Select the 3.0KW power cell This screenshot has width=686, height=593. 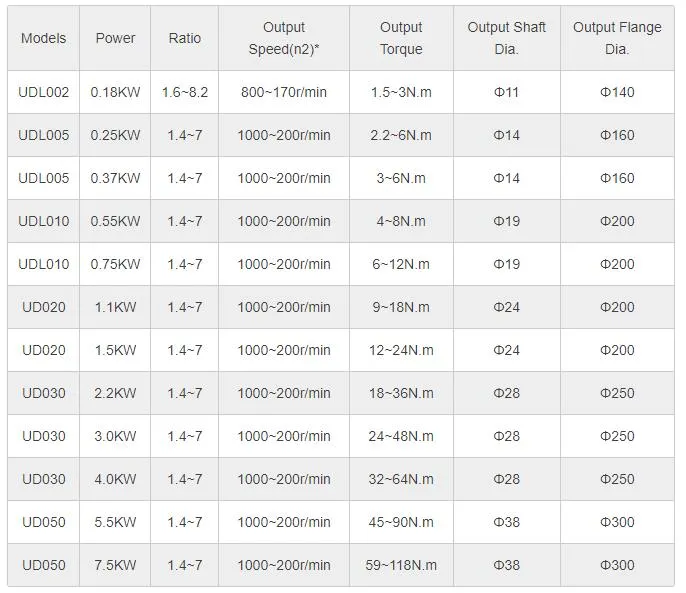(x=115, y=436)
